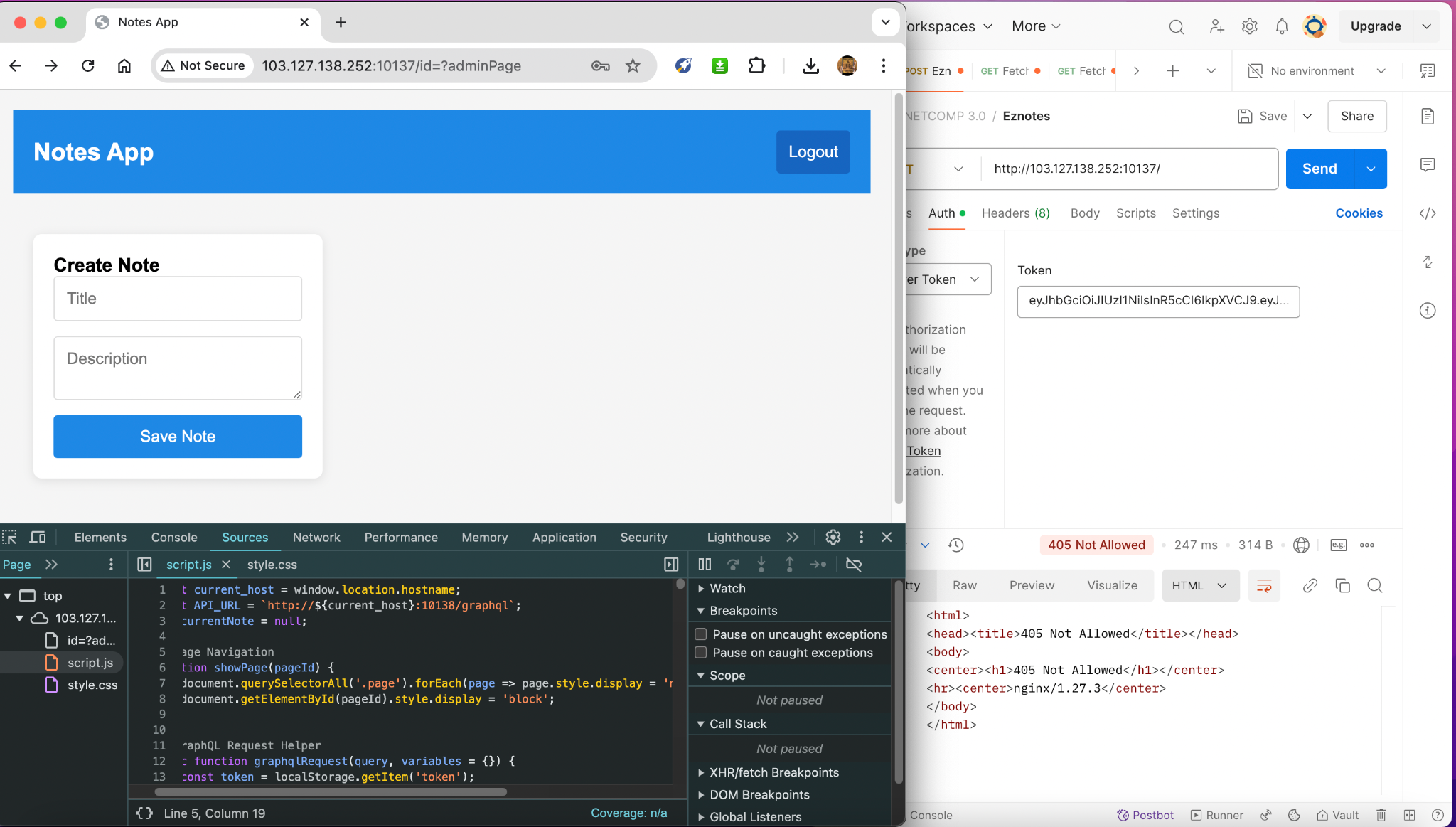This screenshot has width=1456, height=827.
Task: Expand the XHR/fetch Breakpoints section
Action: tap(773, 772)
